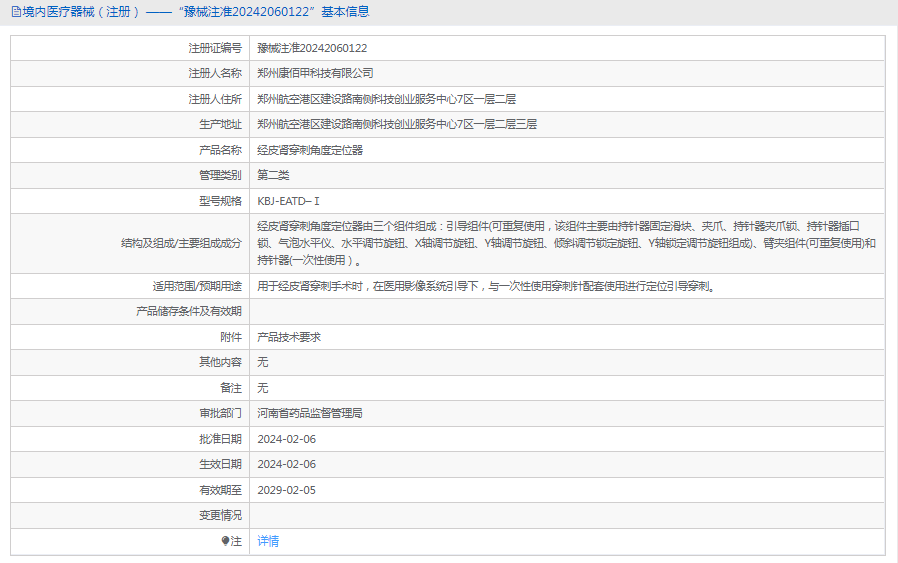Click the 管理类别 label

click(220, 175)
